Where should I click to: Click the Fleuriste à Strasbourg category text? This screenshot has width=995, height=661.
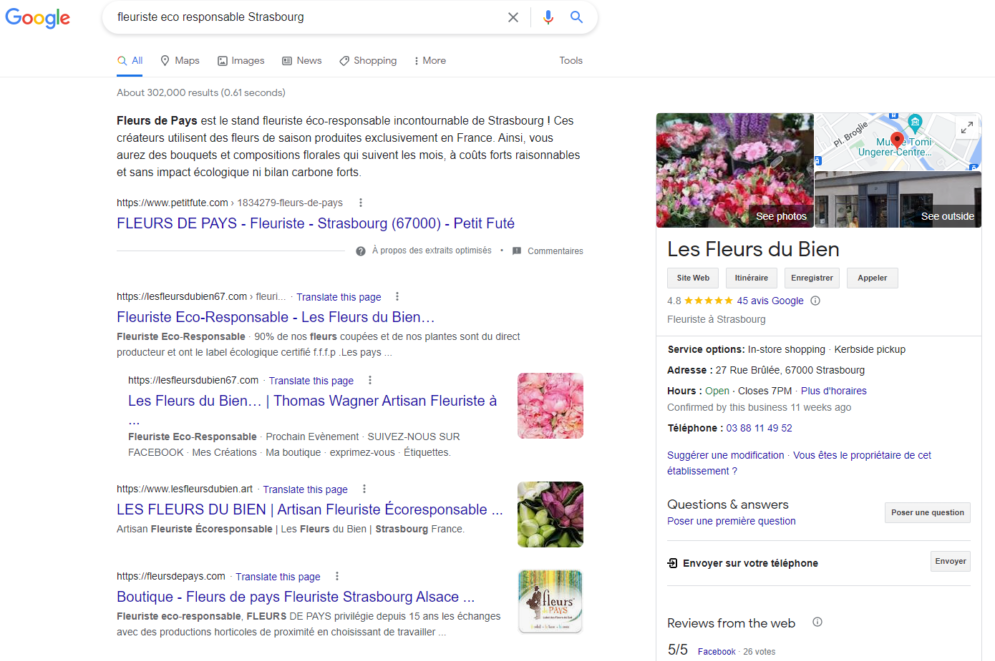716,320
